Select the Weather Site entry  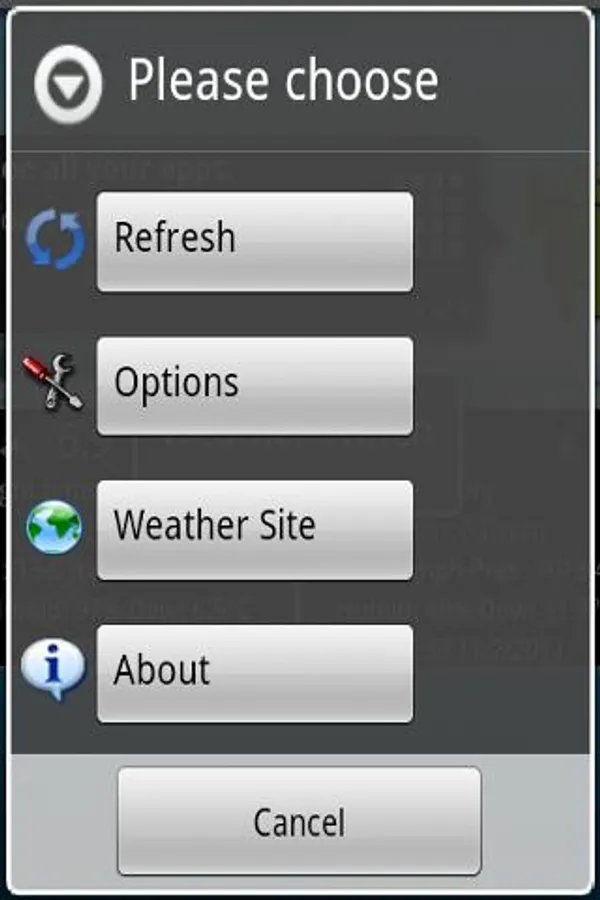tap(255, 530)
